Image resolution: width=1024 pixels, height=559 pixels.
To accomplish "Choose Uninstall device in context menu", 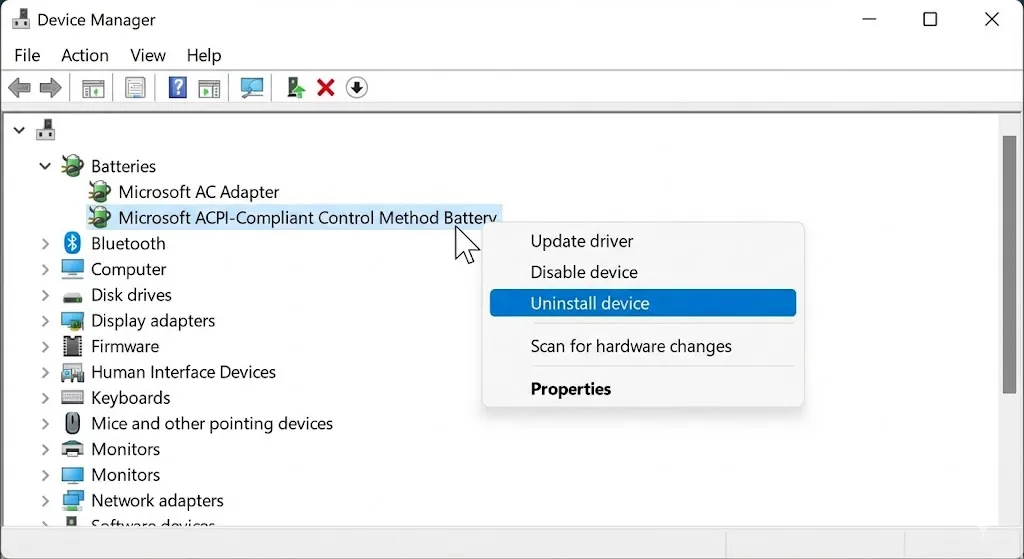I will 643,303.
